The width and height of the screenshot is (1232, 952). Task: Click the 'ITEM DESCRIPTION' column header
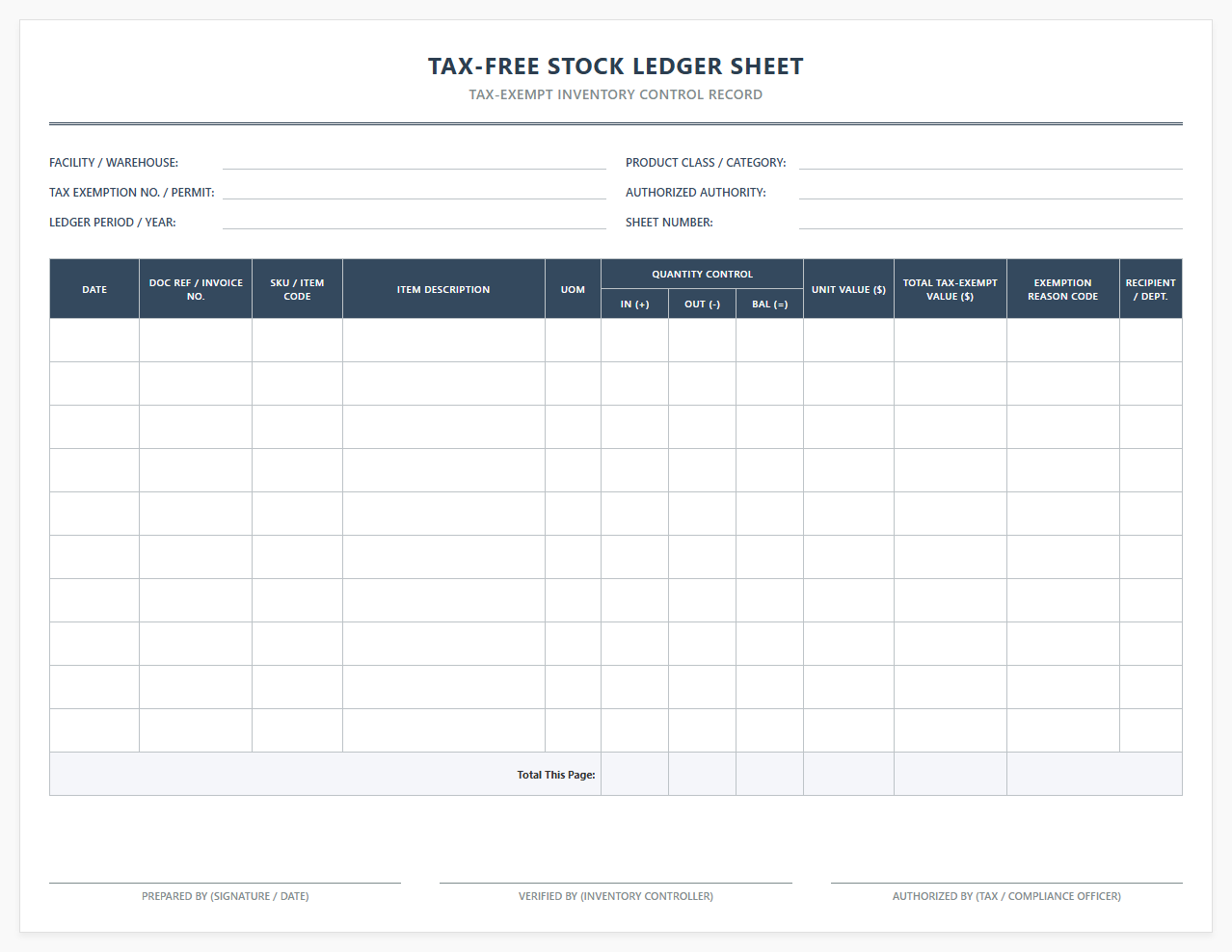pyautogui.click(x=443, y=289)
